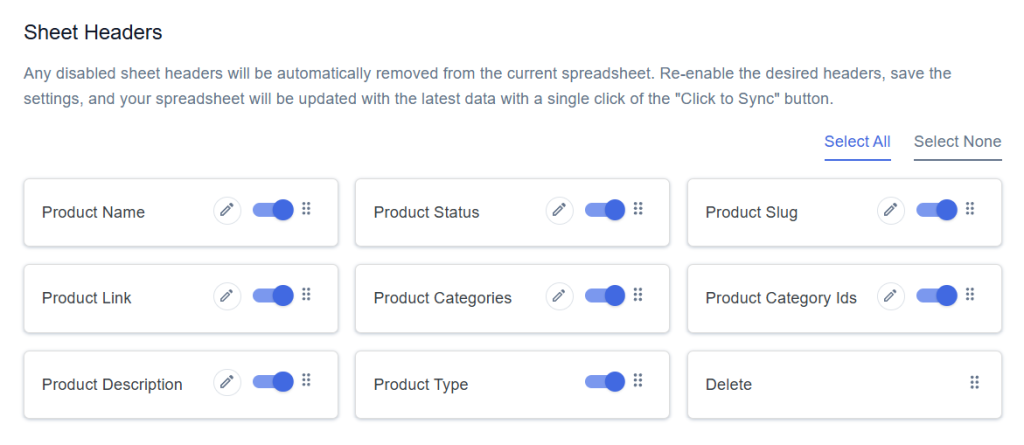
Task: Click the pencil icon for Product Description
Action: pos(227,382)
